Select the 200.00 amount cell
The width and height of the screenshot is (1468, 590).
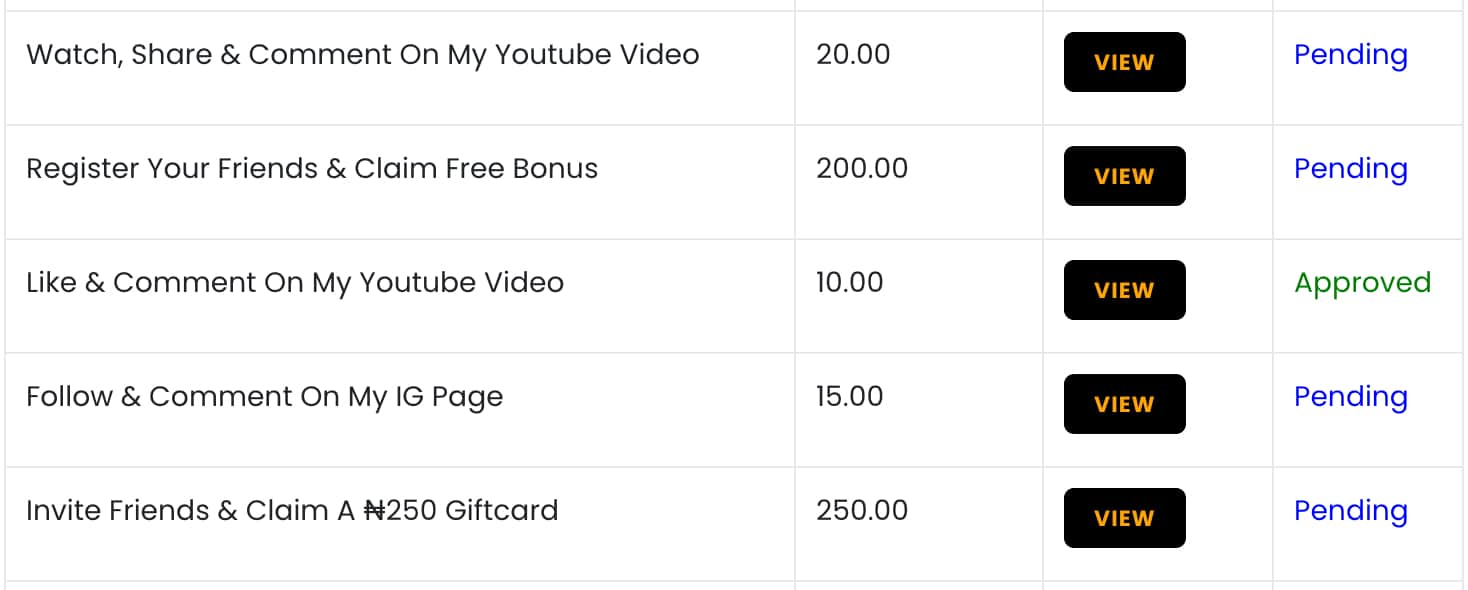tap(862, 169)
